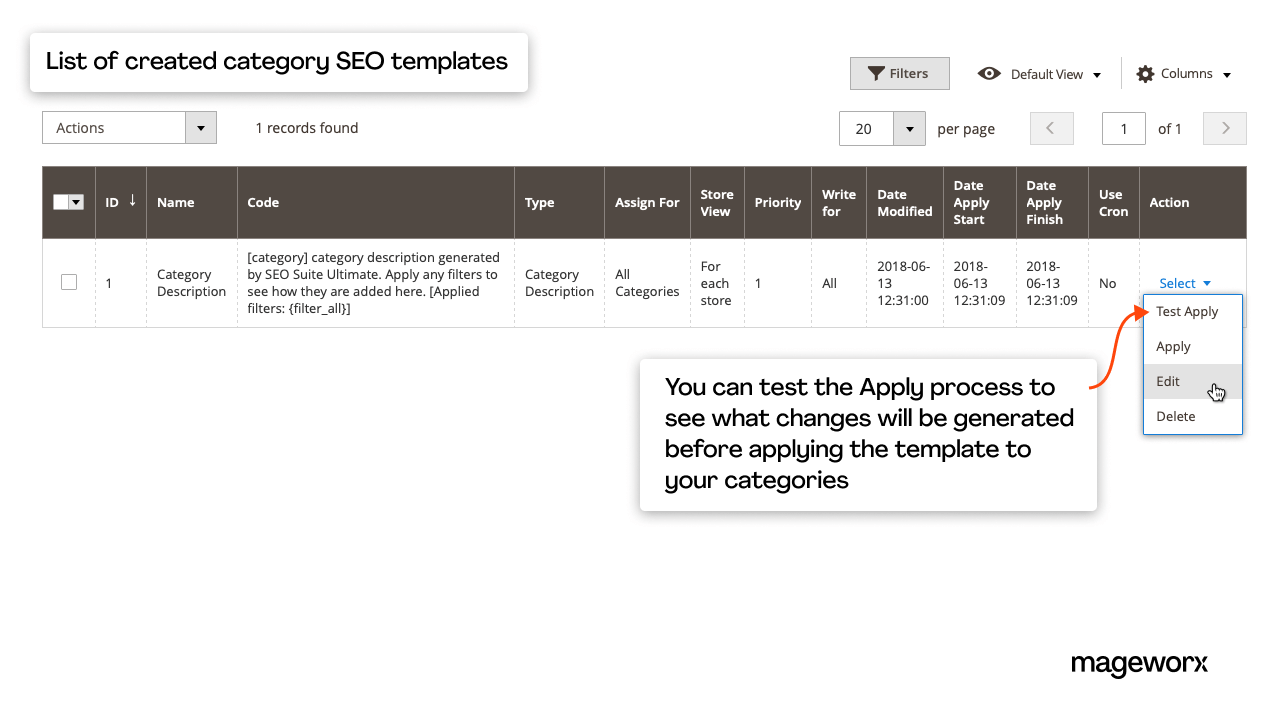
Task: Click the Mageworx logo
Action: tap(1139, 664)
